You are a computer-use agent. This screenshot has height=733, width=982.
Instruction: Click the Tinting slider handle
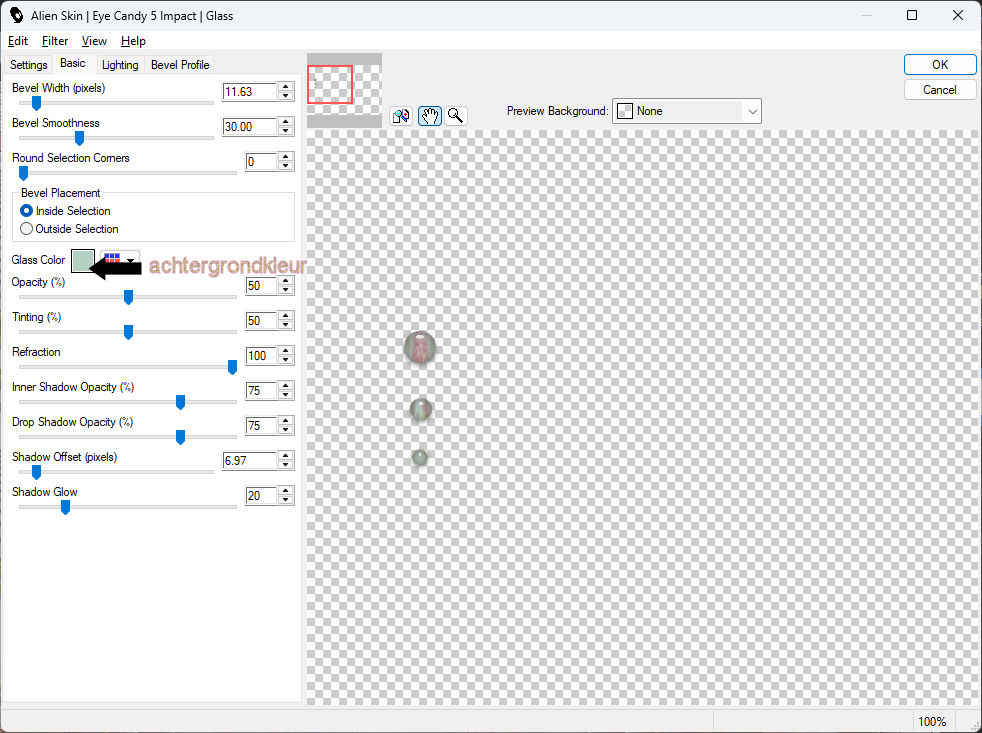click(128, 332)
